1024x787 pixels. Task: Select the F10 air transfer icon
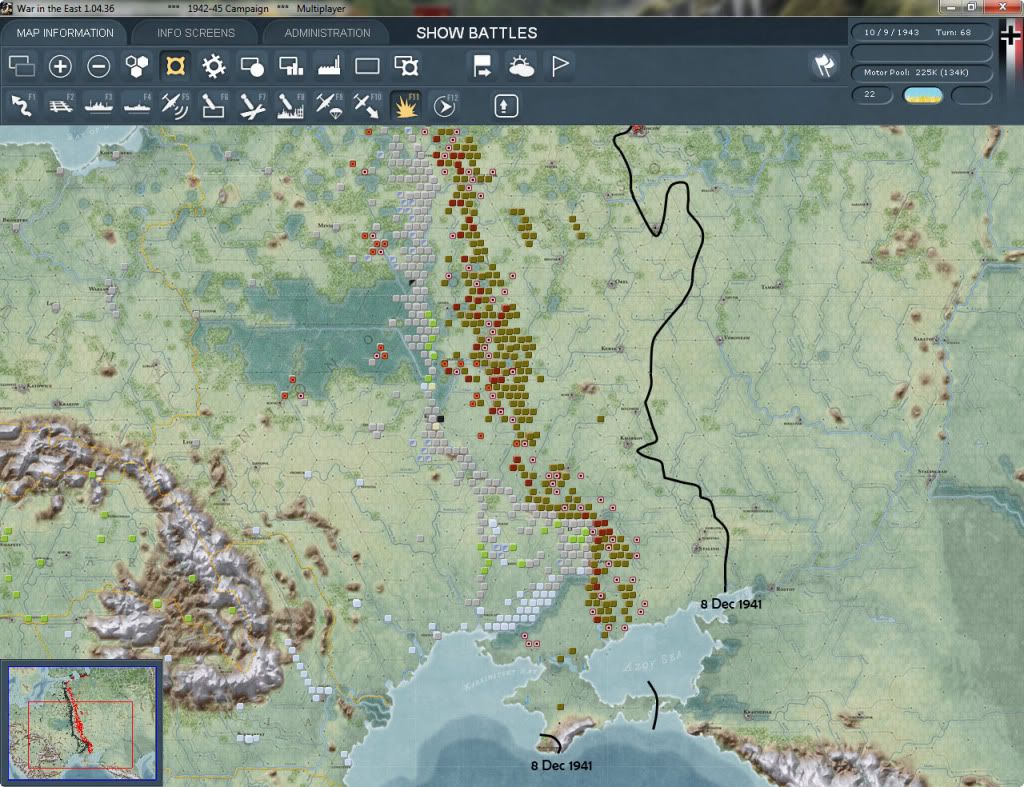coord(367,106)
